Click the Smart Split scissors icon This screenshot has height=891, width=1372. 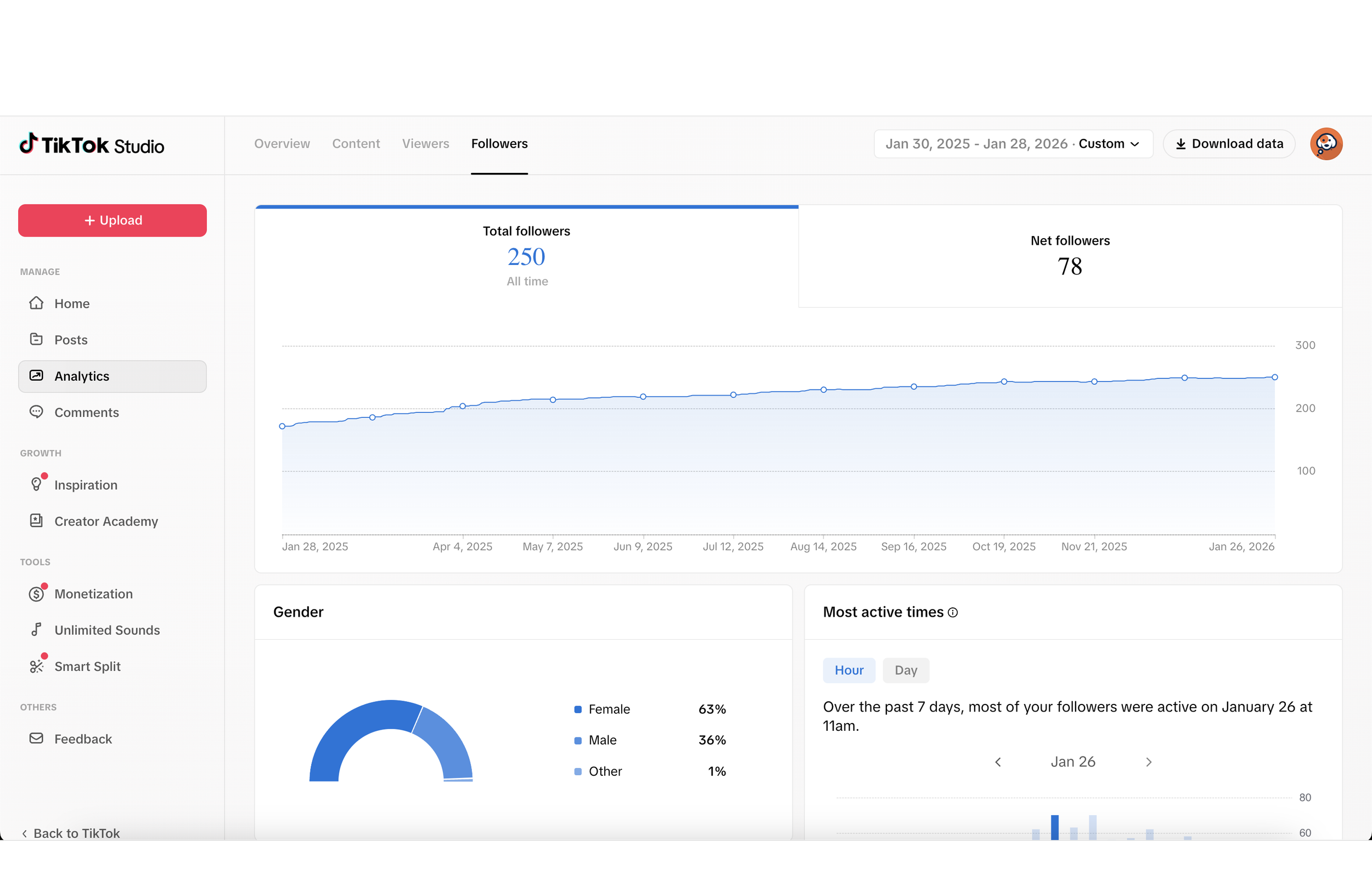36,666
